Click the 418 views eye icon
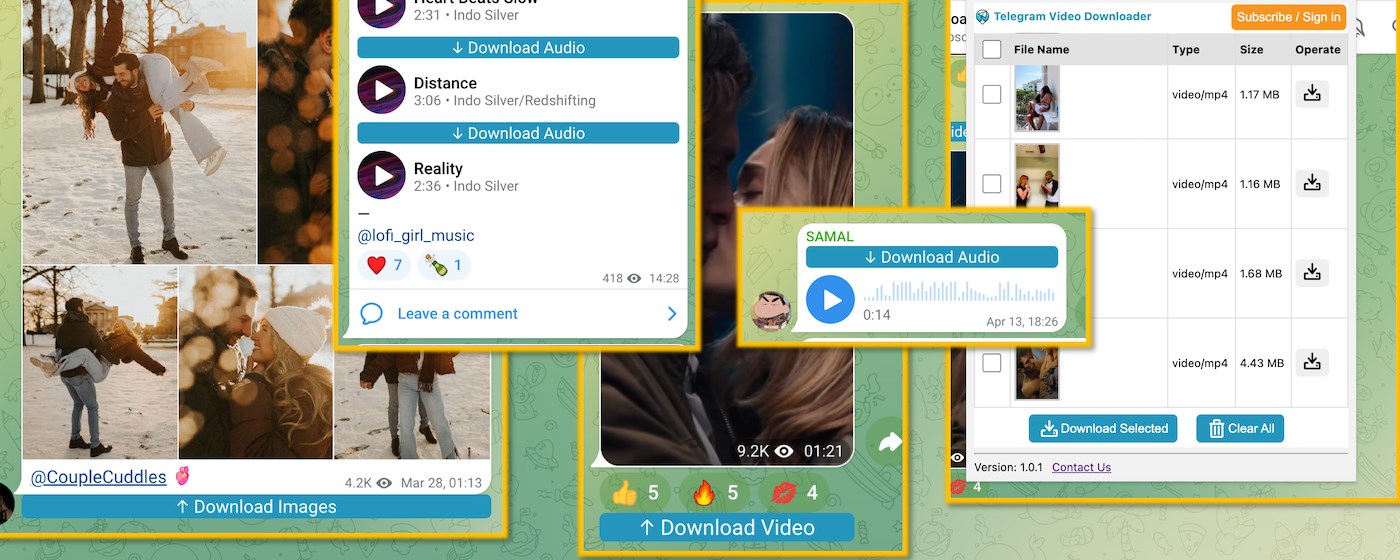1400x560 pixels. click(x=634, y=279)
